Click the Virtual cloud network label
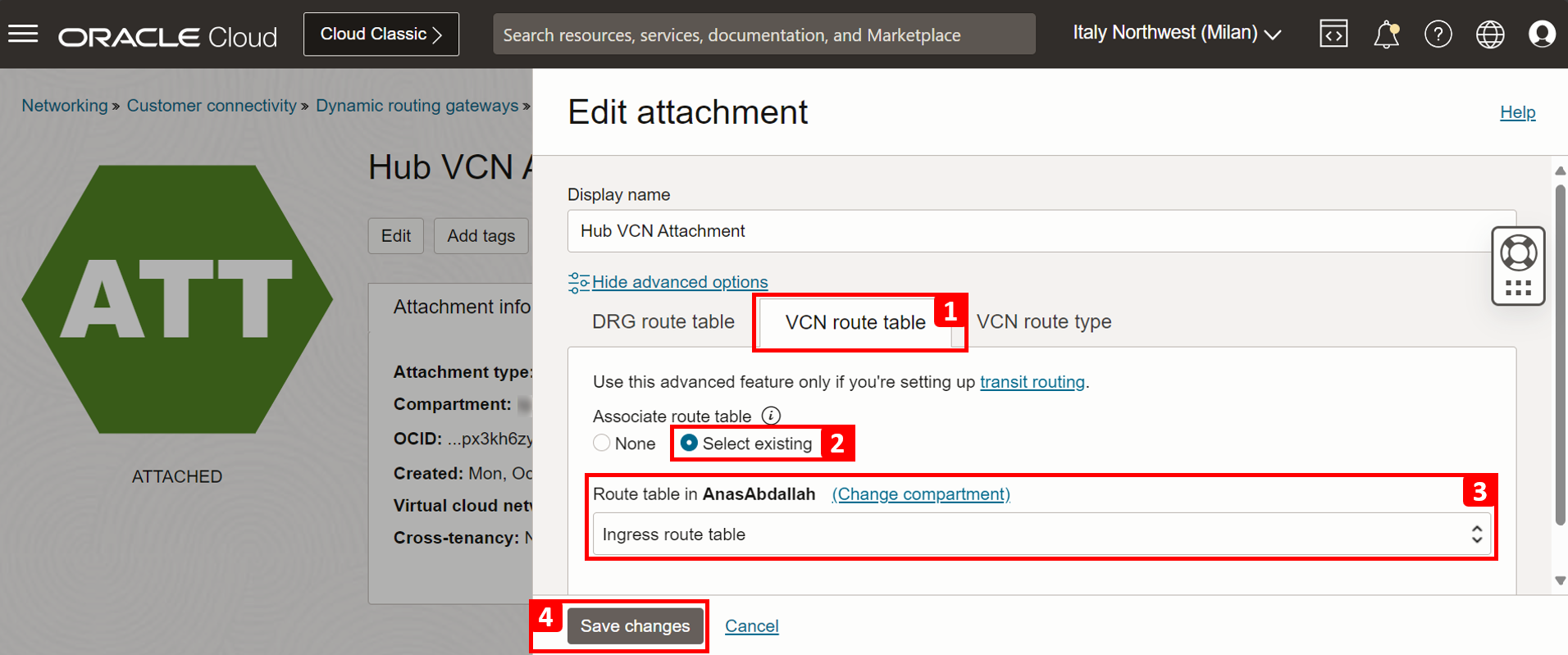This screenshot has height=655, width=1568. tap(463, 506)
